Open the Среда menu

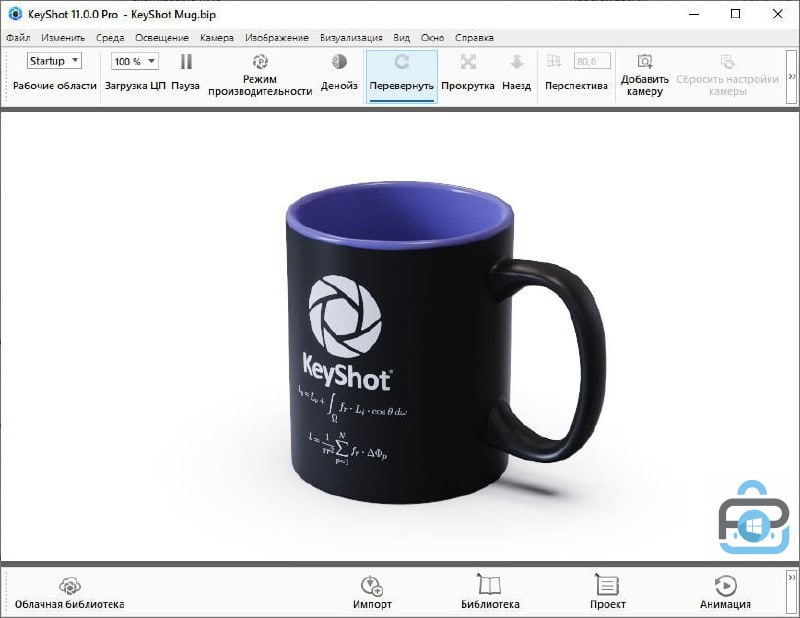pyautogui.click(x=110, y=38)
